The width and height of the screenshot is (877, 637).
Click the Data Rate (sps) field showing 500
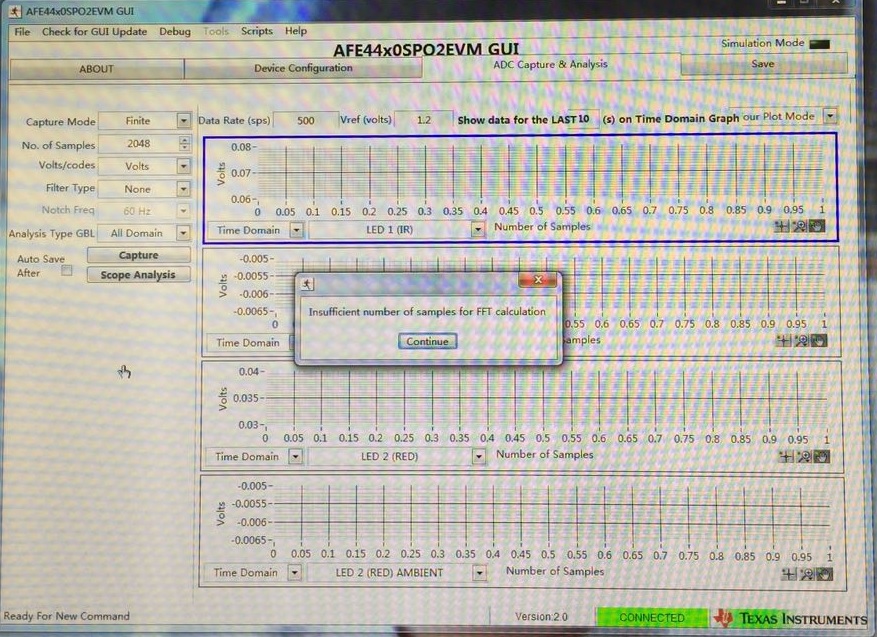click(305, 120)
